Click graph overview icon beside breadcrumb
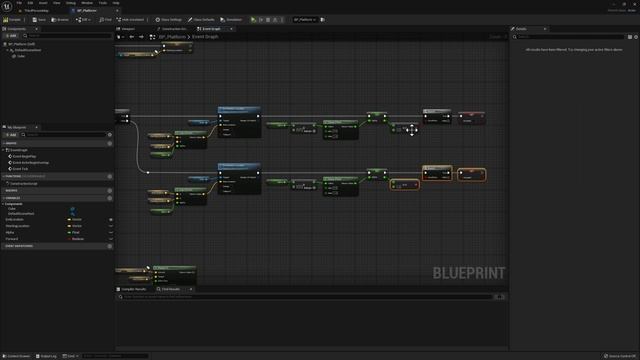Screen dimensions: 640x360 tap(152, 37)
